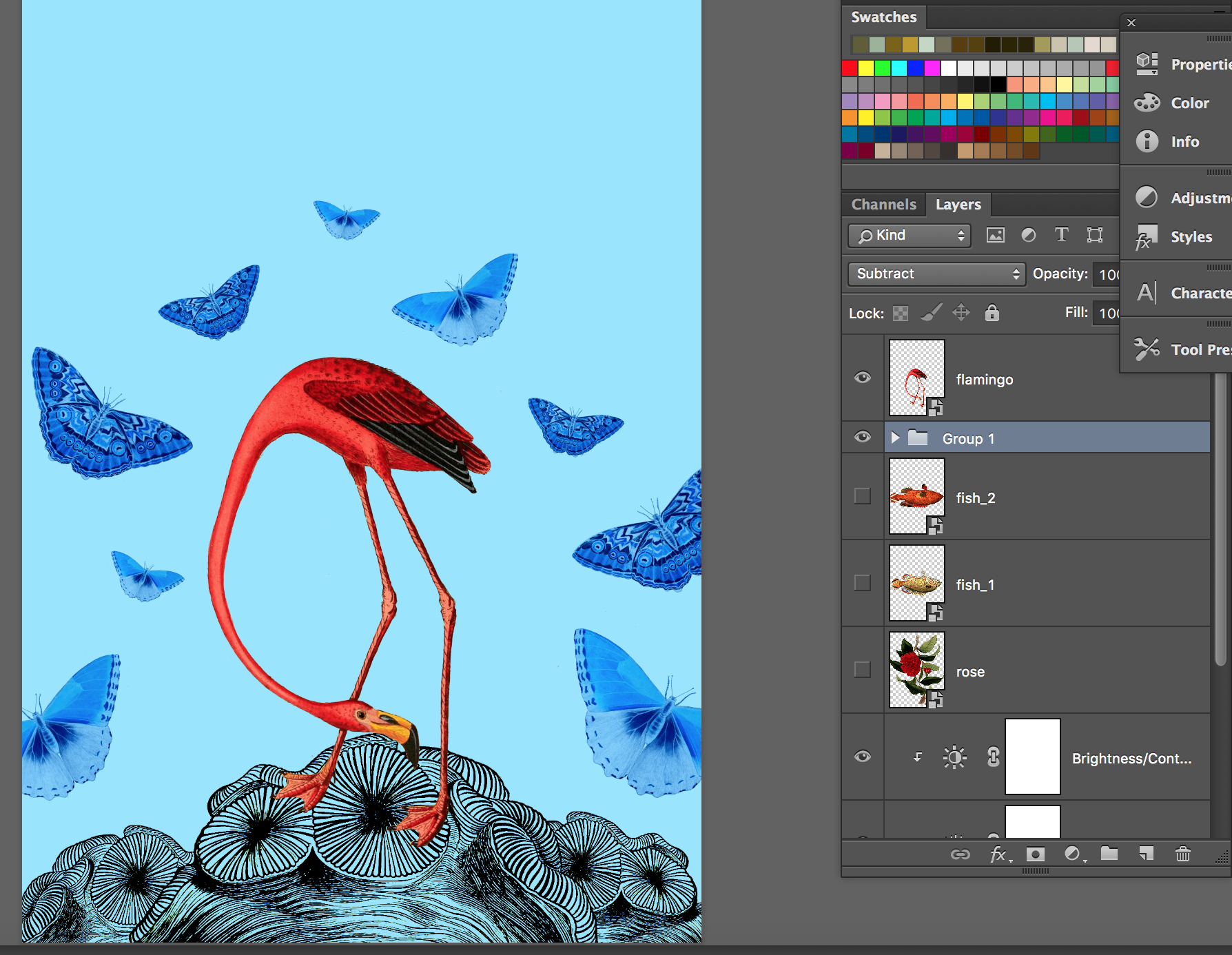
Task: Create a new group folder icon
Action: tap(1109, 854)
